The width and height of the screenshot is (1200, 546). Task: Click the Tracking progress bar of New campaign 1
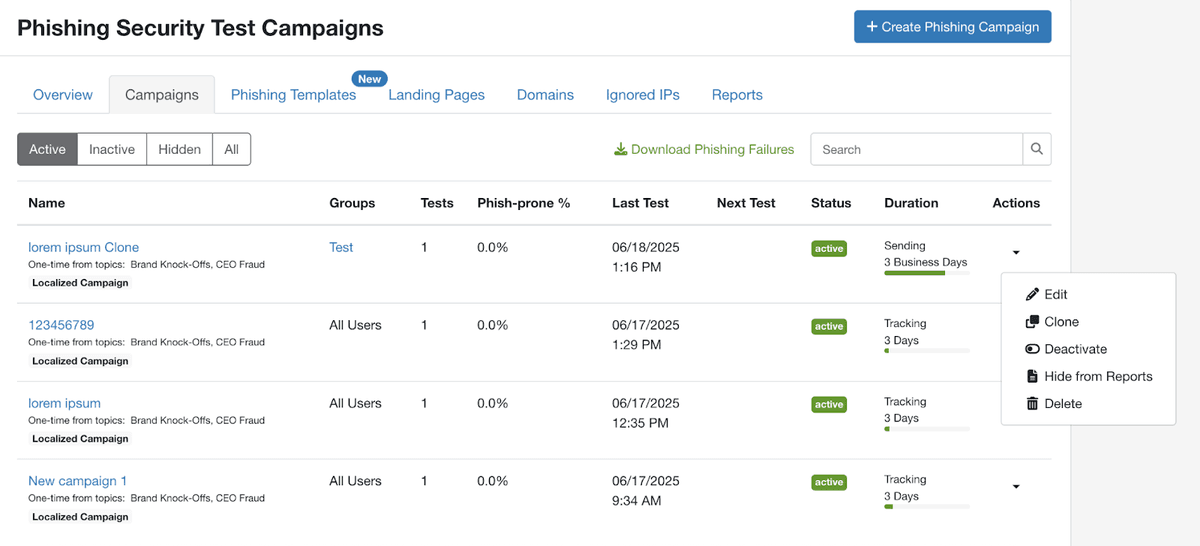pos(927,507)
